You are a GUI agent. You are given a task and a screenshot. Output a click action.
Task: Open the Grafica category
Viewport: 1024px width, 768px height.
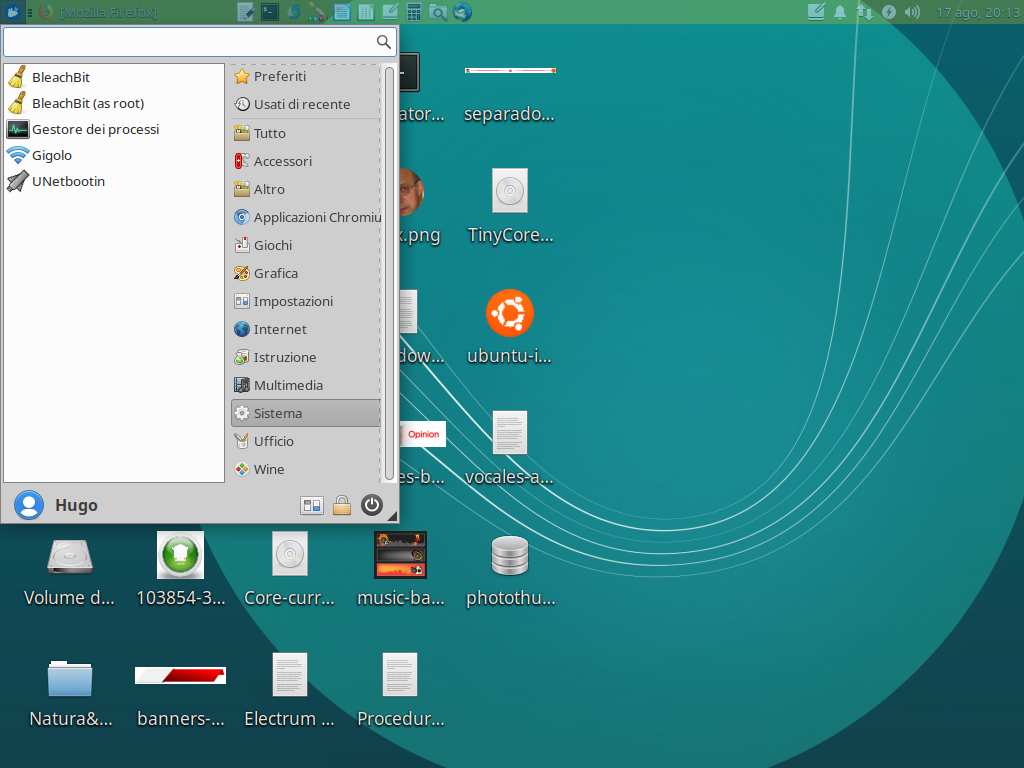(x=306, y=274)
